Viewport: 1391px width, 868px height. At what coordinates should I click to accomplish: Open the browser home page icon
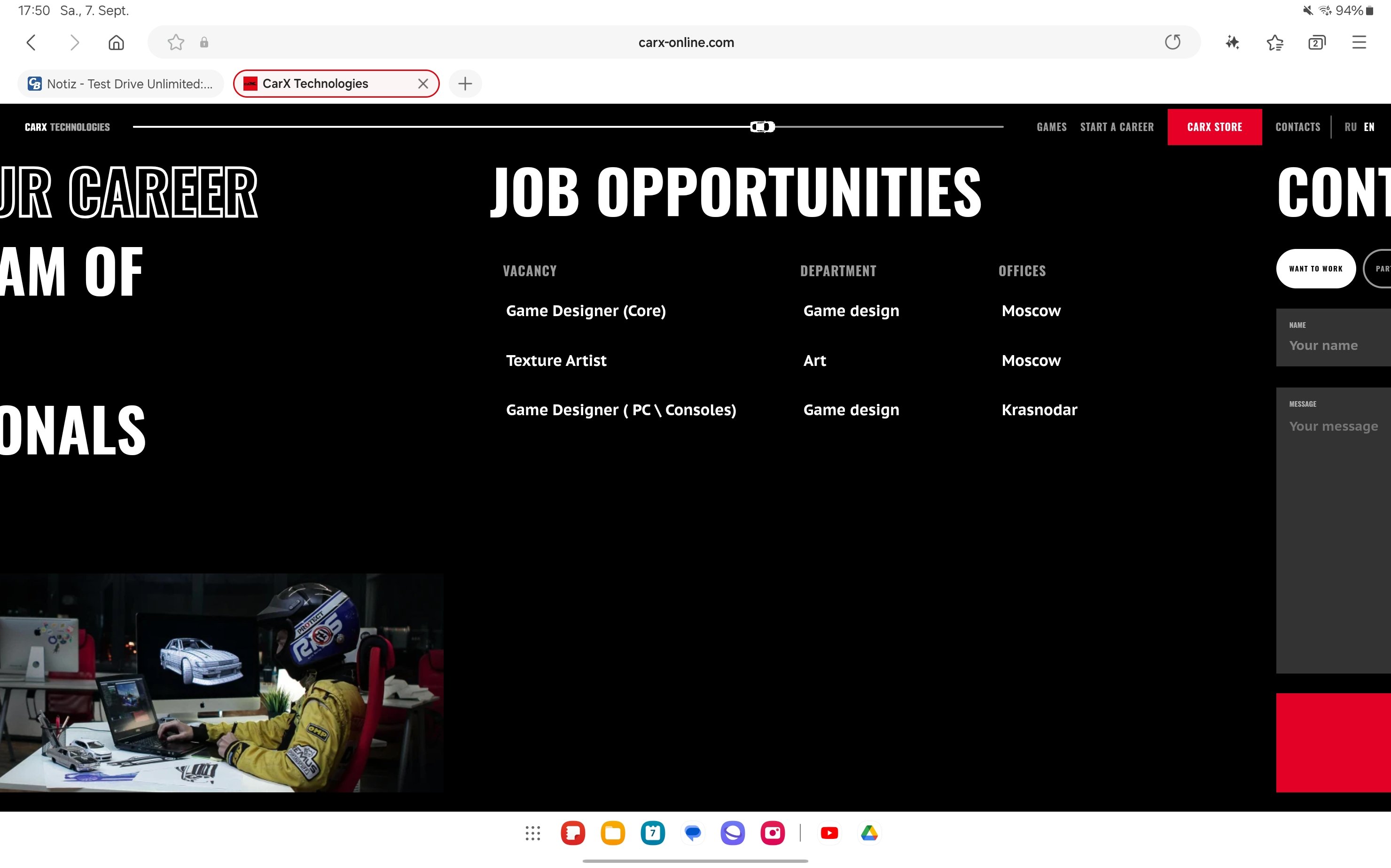click(x=116, y=42)
